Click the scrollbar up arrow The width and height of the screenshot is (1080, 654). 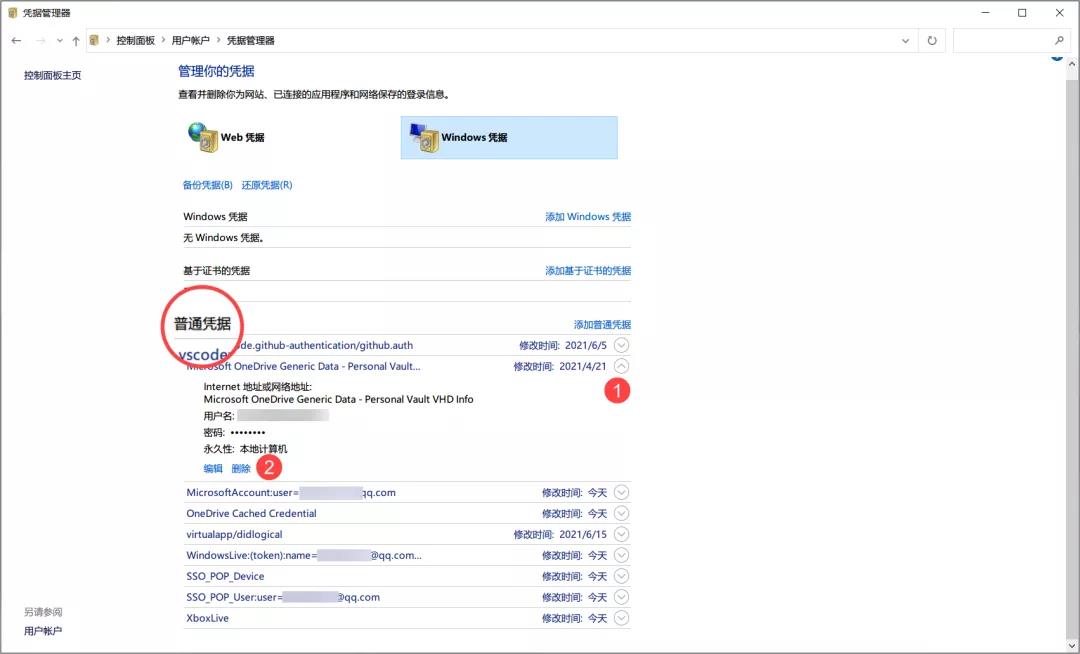click(1072, 64)
